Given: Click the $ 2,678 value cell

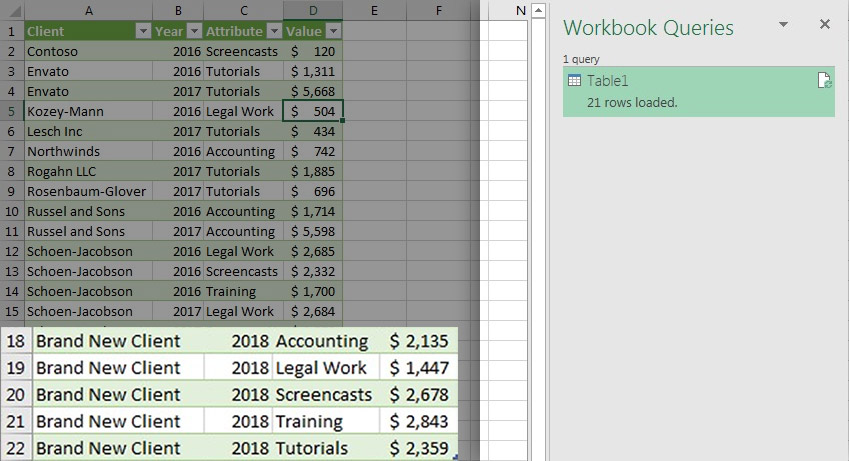Looking at the screenshot, I should coord(419,394).
